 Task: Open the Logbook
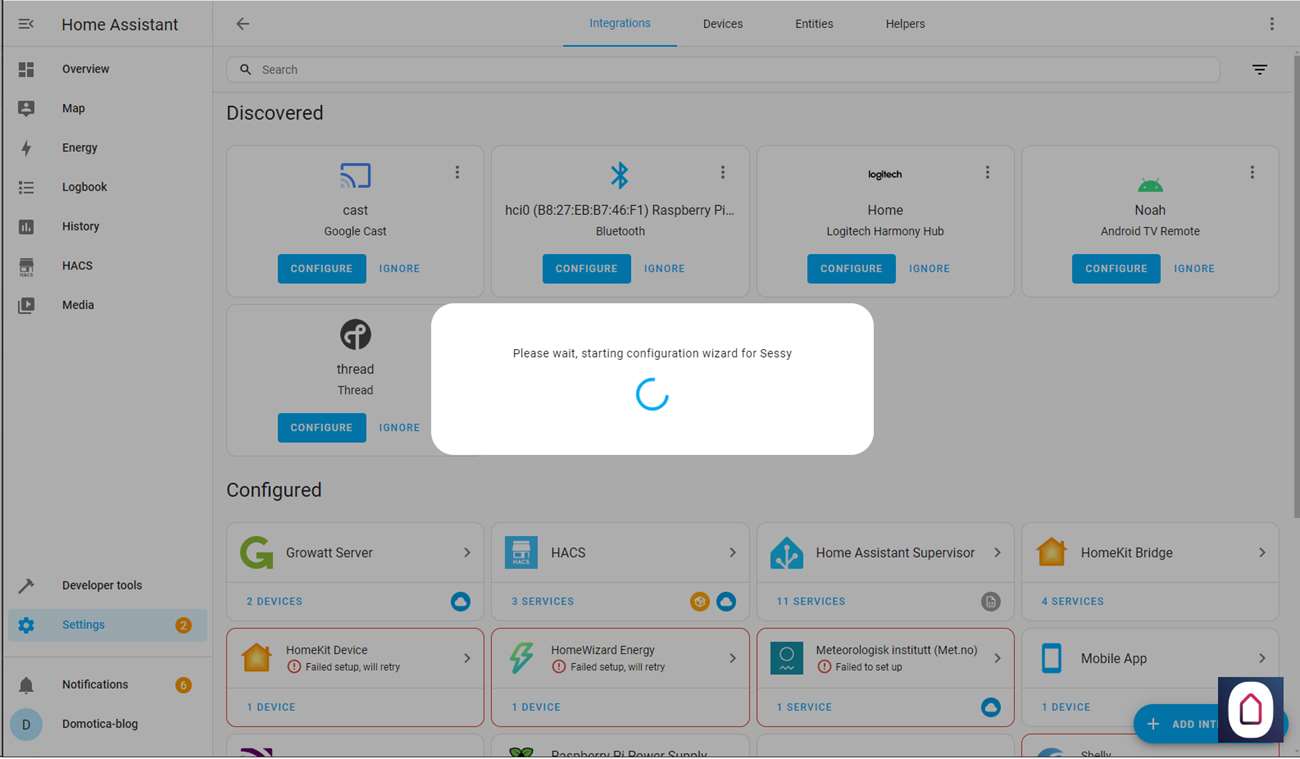[107, 187]
